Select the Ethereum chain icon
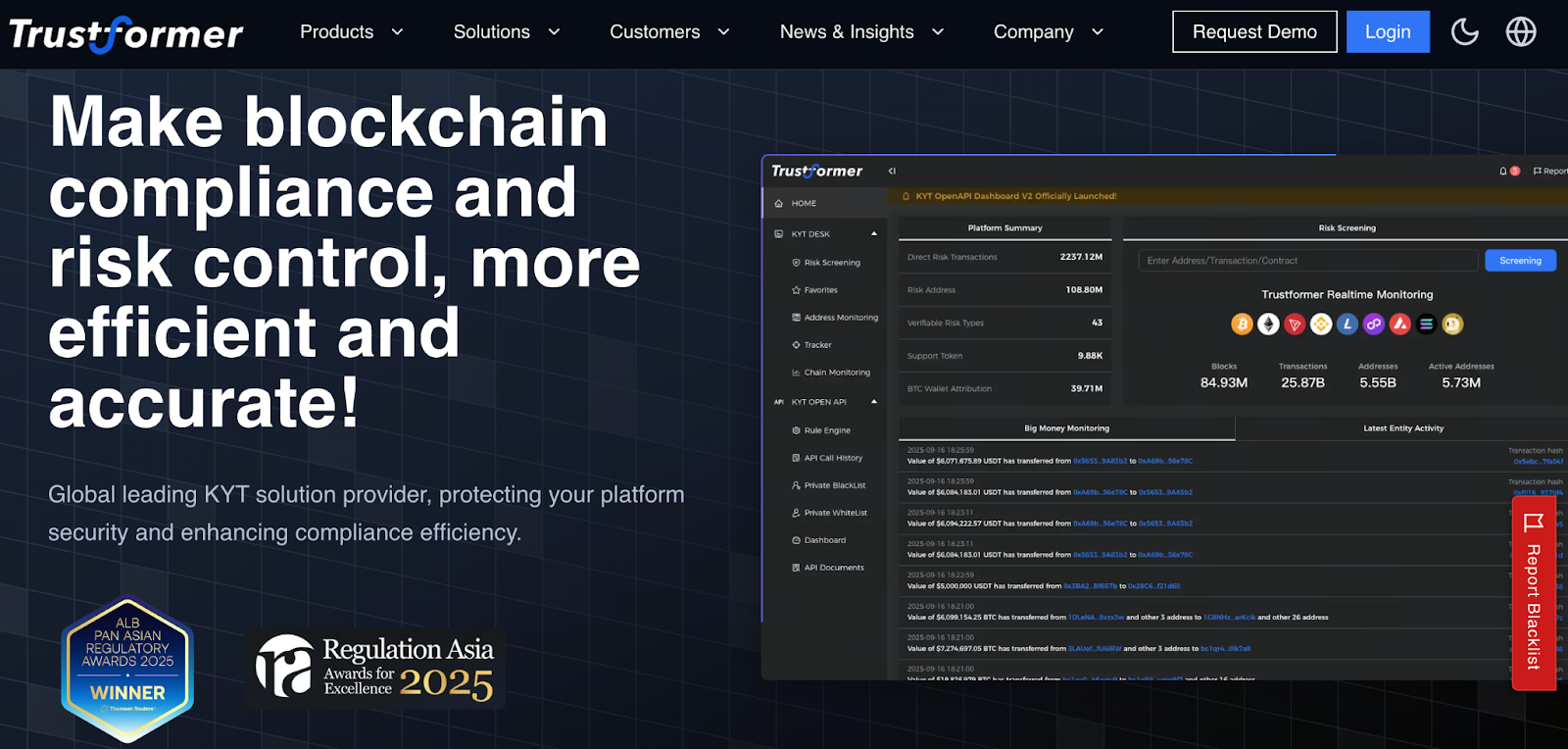 [x=1268, y=324]
